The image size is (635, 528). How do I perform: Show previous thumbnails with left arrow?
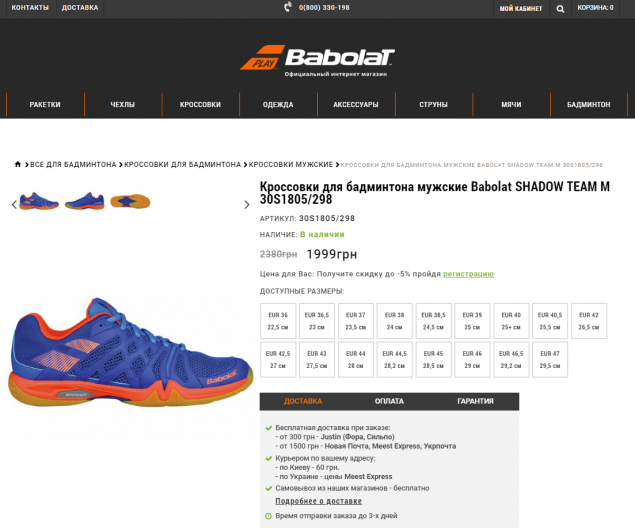(14, 204)
